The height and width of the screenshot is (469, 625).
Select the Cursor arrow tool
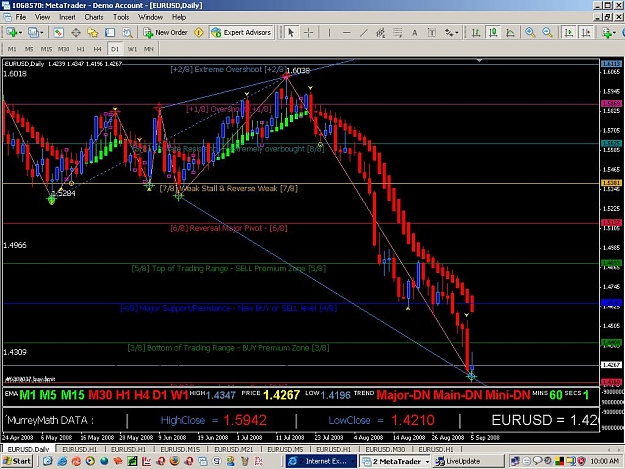(x=291, y=33)
